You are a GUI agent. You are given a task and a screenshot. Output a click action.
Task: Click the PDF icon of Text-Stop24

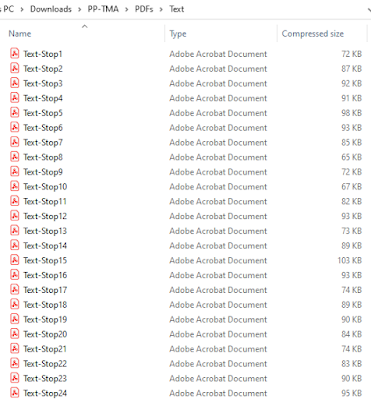point(14,392)
